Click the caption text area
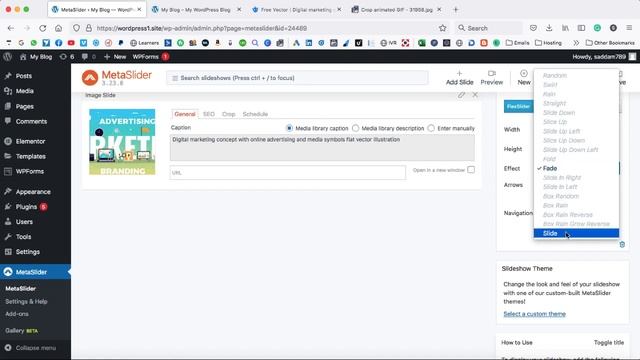Screen dimensions: 640x360 coord(322,148)
